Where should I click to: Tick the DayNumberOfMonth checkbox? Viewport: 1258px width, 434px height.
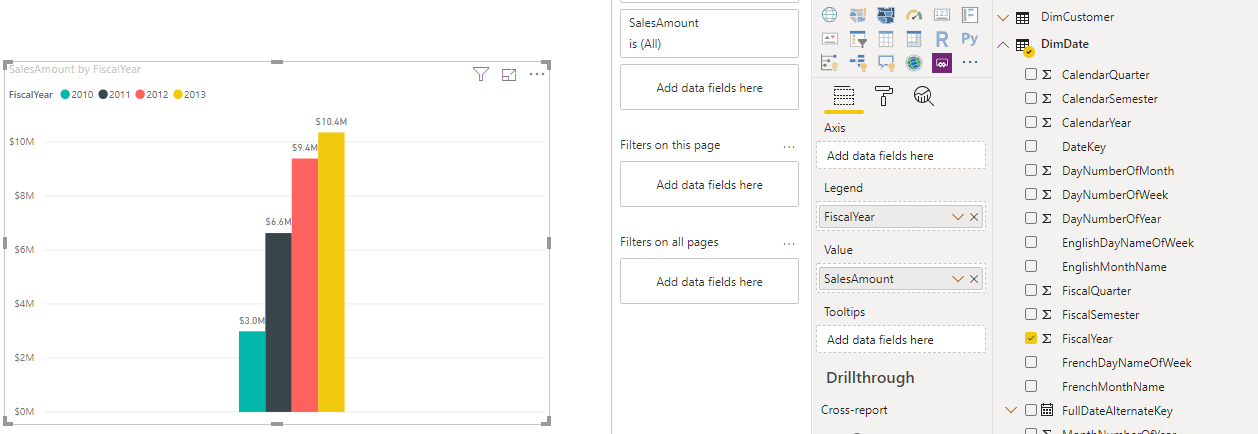(x=1031, y=171)
